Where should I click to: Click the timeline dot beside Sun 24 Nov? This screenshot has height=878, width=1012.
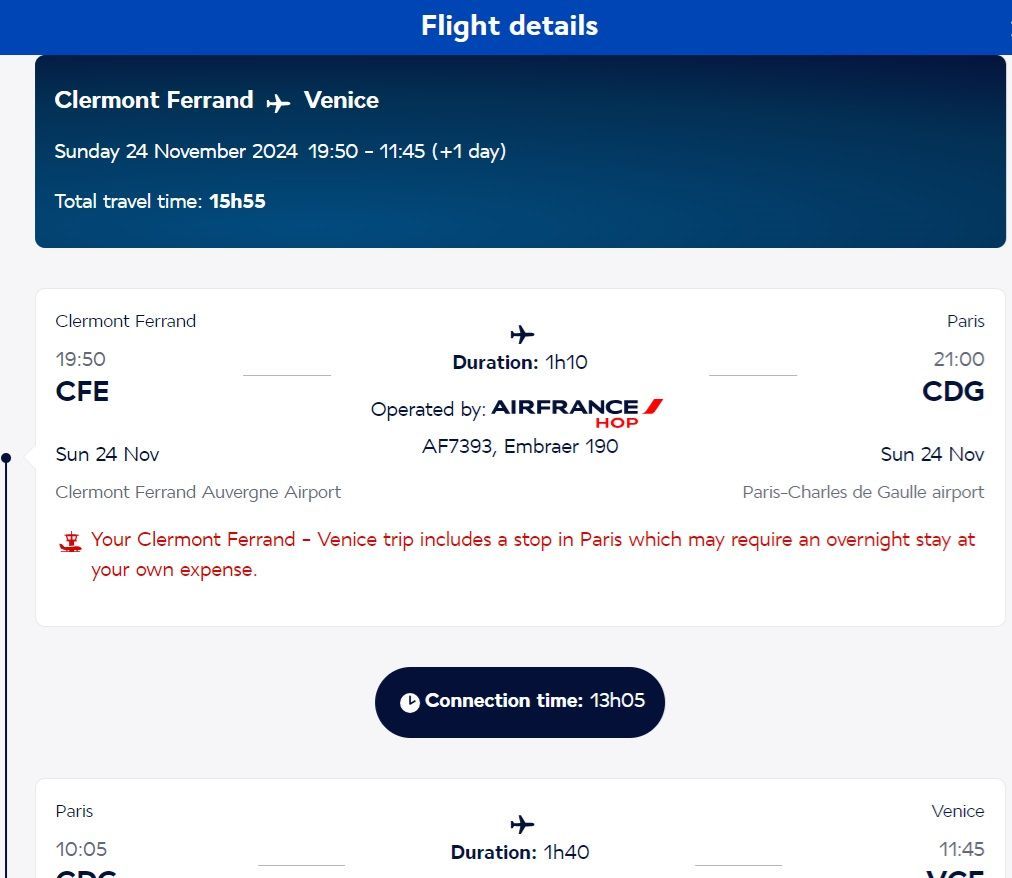click(6, 458)
